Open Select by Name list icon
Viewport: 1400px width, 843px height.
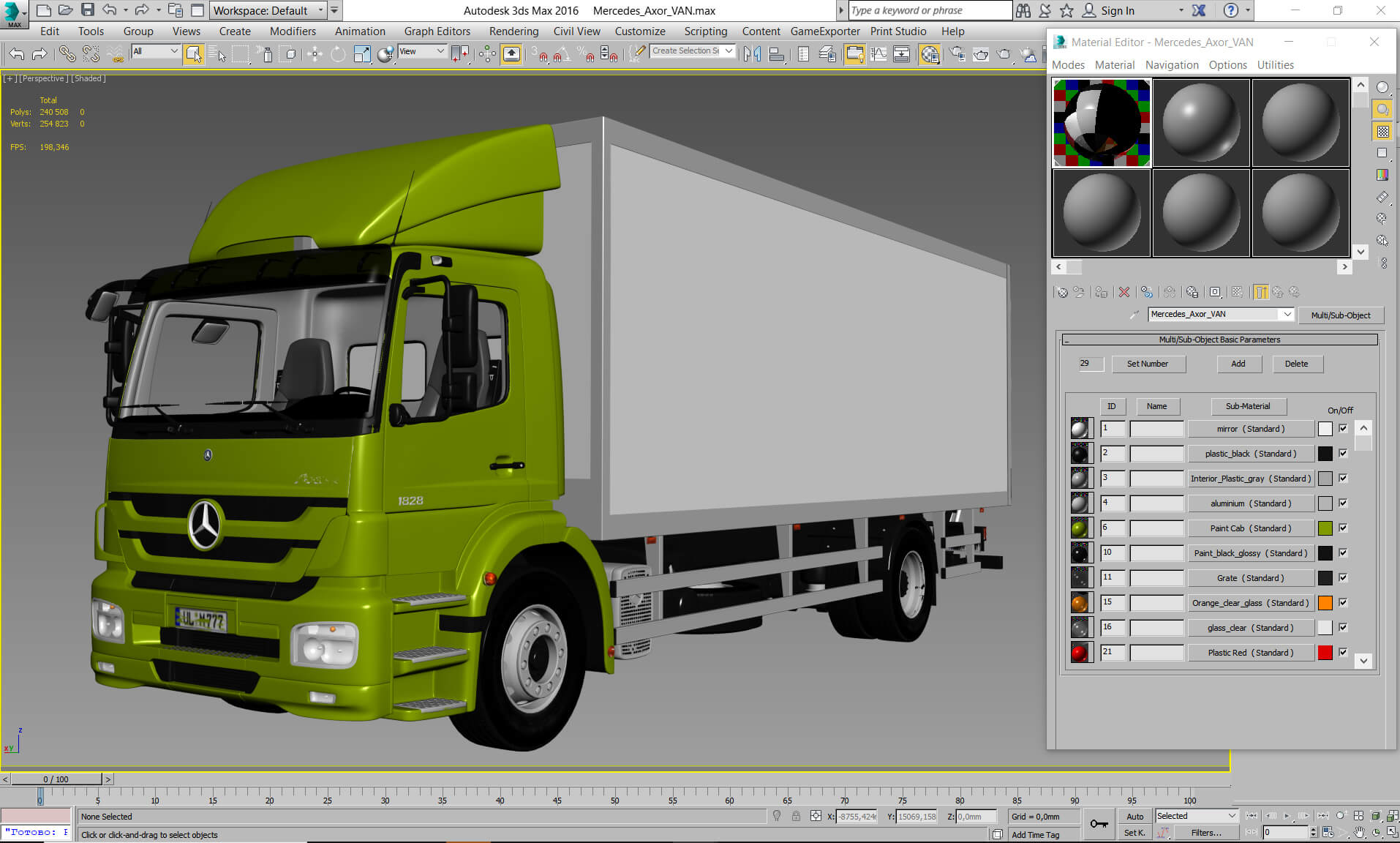(x=217, y=53)
